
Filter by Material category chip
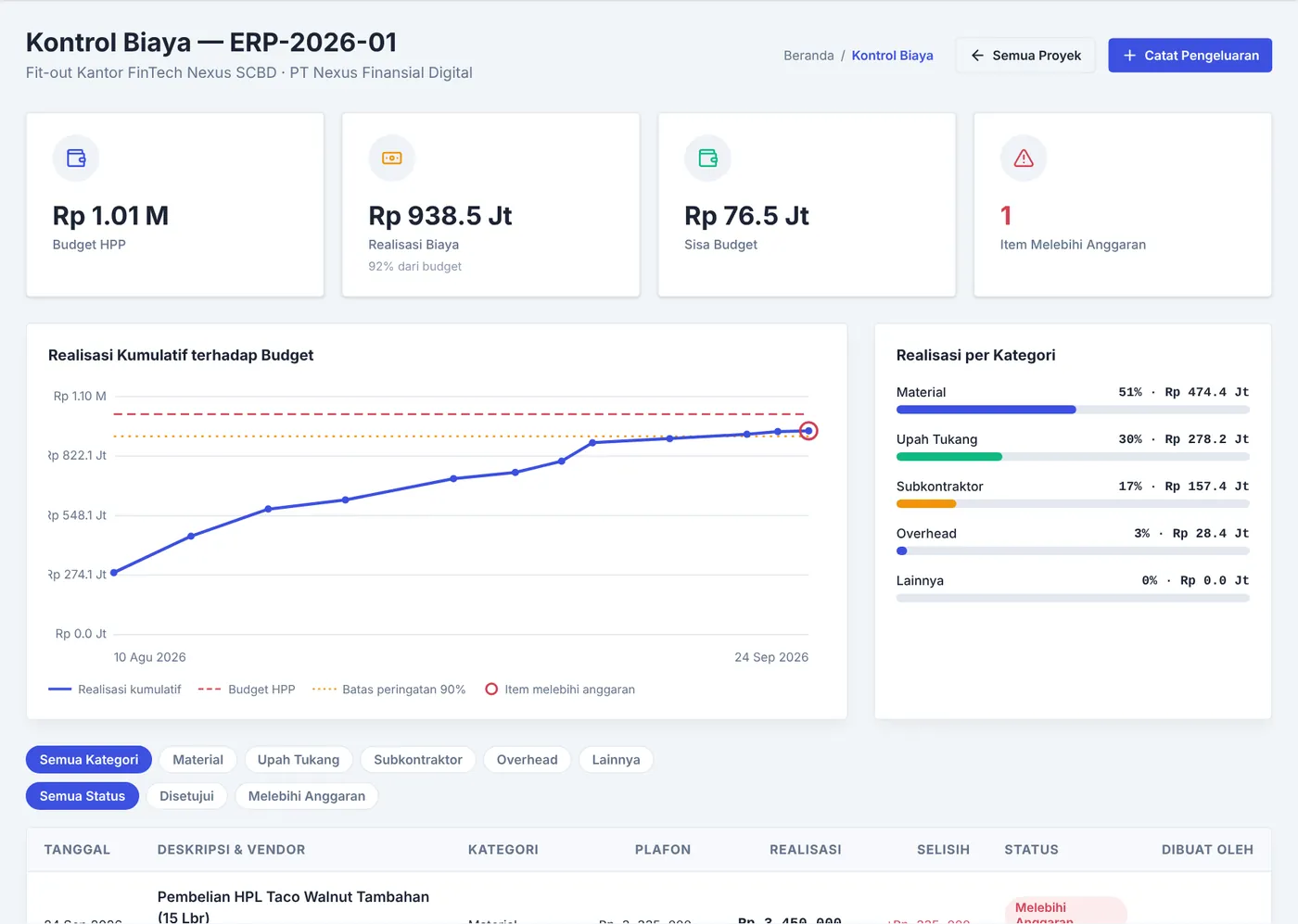tap(198, 760)
